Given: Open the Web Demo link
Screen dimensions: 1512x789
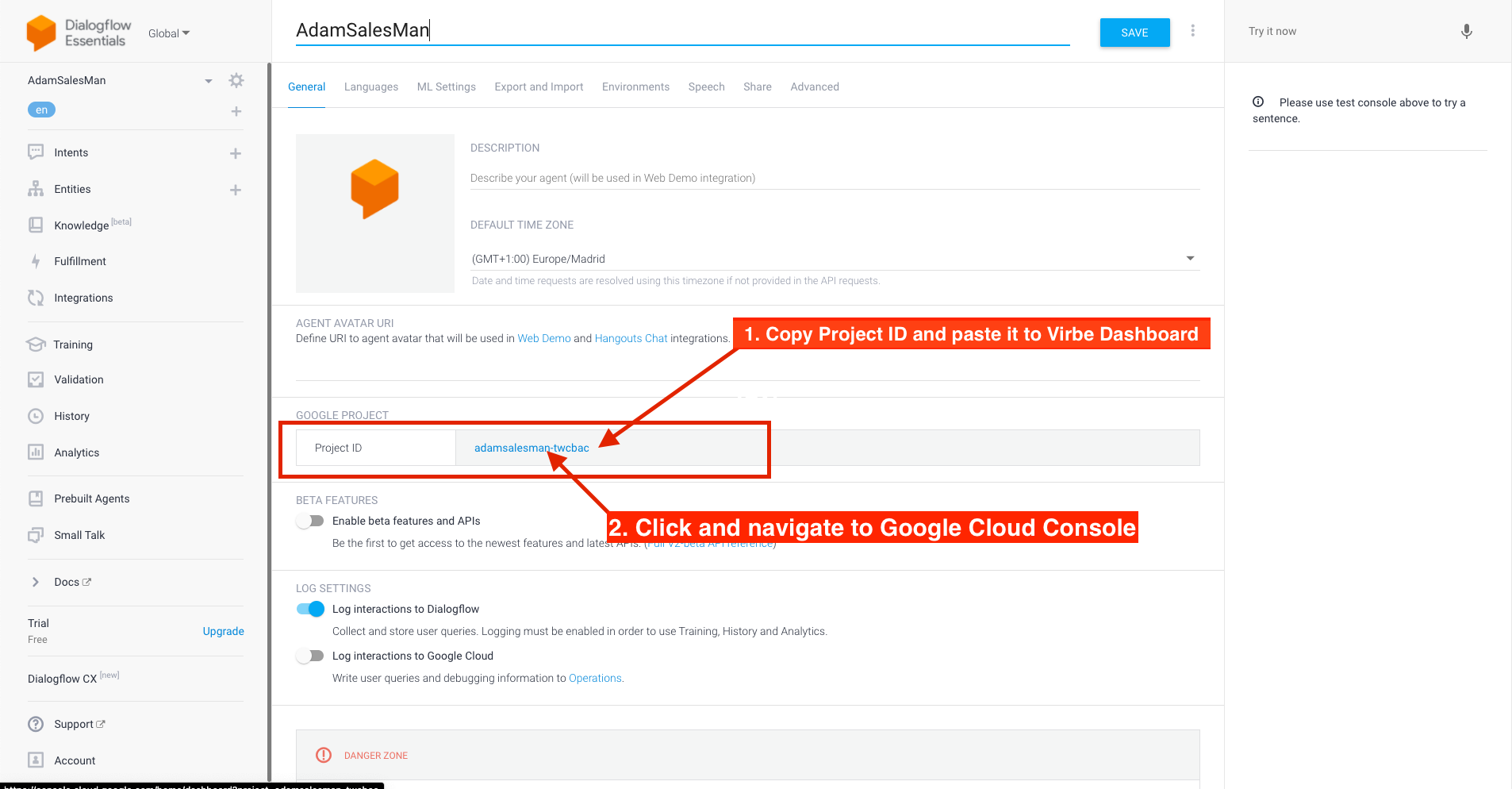Looking at the screenshot, I should [x=544, y=338].
